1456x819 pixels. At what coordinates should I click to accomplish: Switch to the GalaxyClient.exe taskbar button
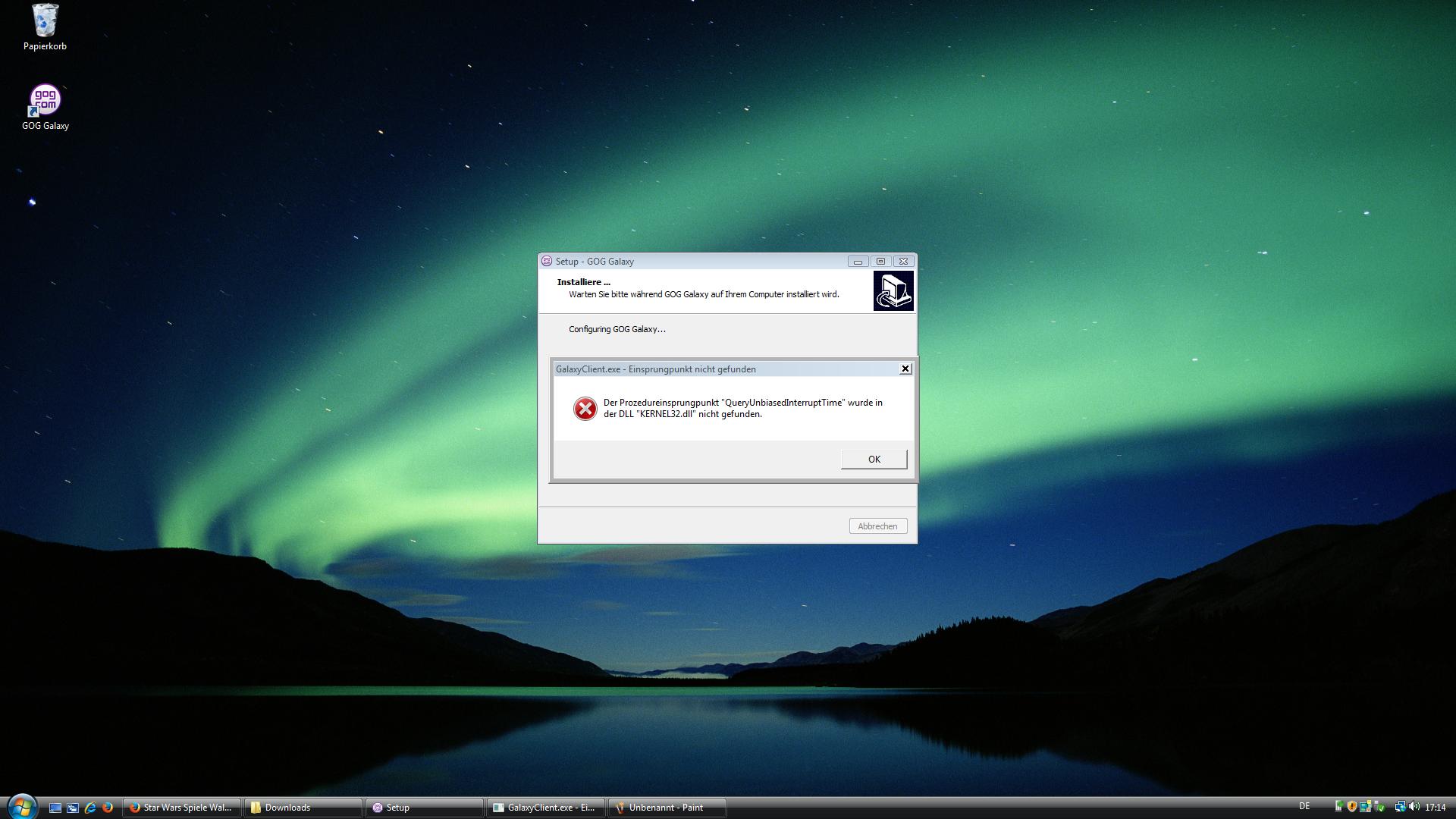pyautogui.click(x=546, y=808)
